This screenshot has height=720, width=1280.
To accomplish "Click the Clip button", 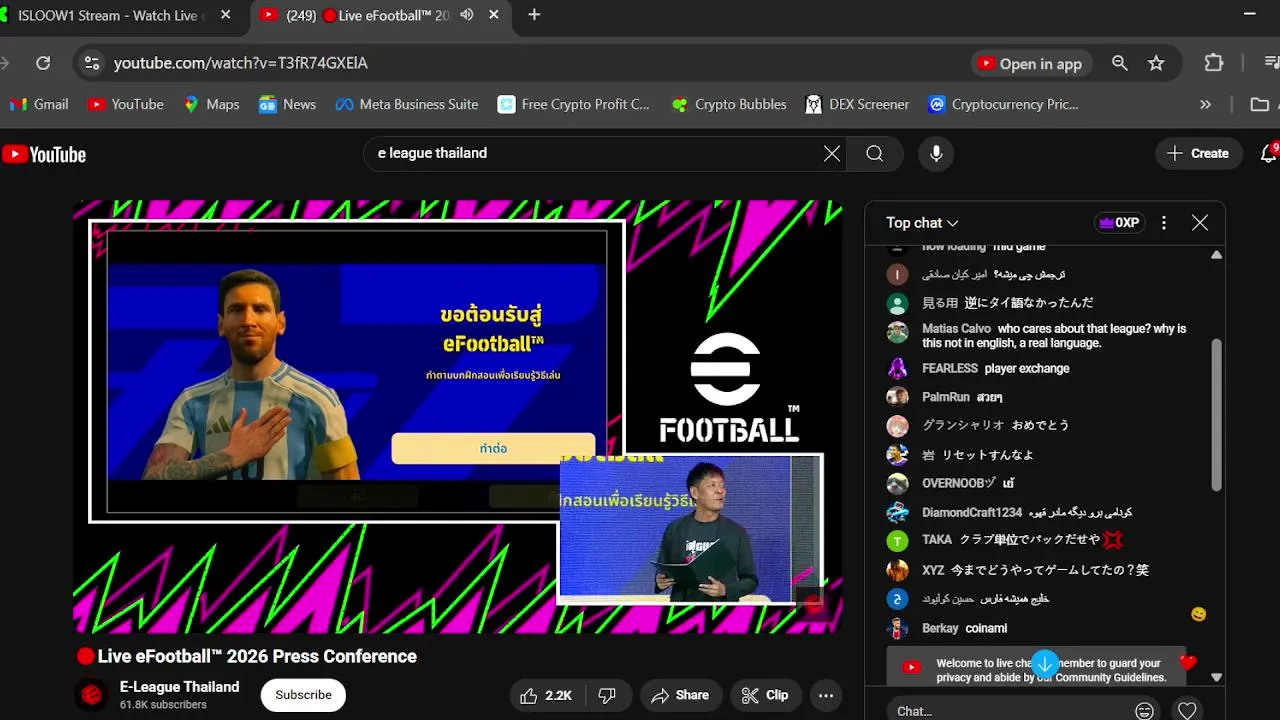I will click(x=766, y=695).
